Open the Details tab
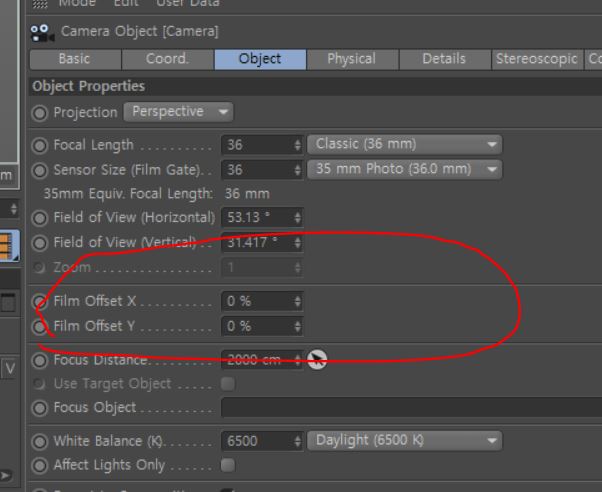Screen dimensions: 602x492 coord(445,59)
